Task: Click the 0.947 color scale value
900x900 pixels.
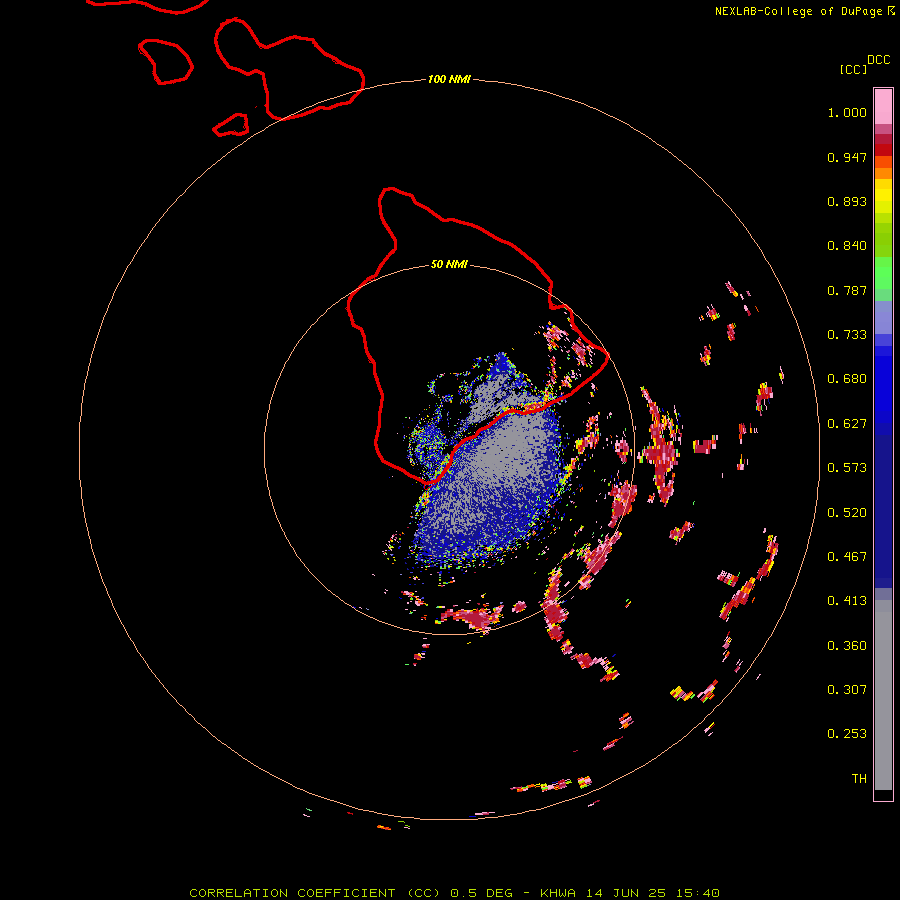Action: (847, 157)
